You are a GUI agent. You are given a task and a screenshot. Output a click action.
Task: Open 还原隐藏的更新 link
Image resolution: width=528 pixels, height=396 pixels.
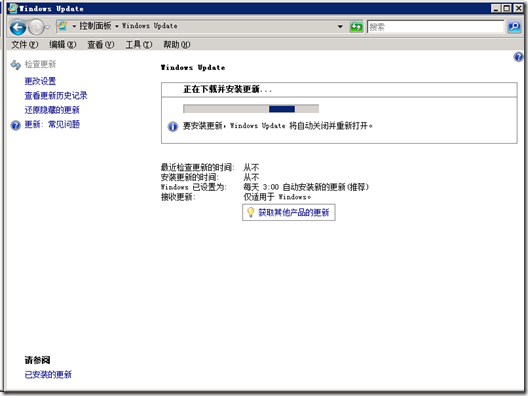pos(52,110)
